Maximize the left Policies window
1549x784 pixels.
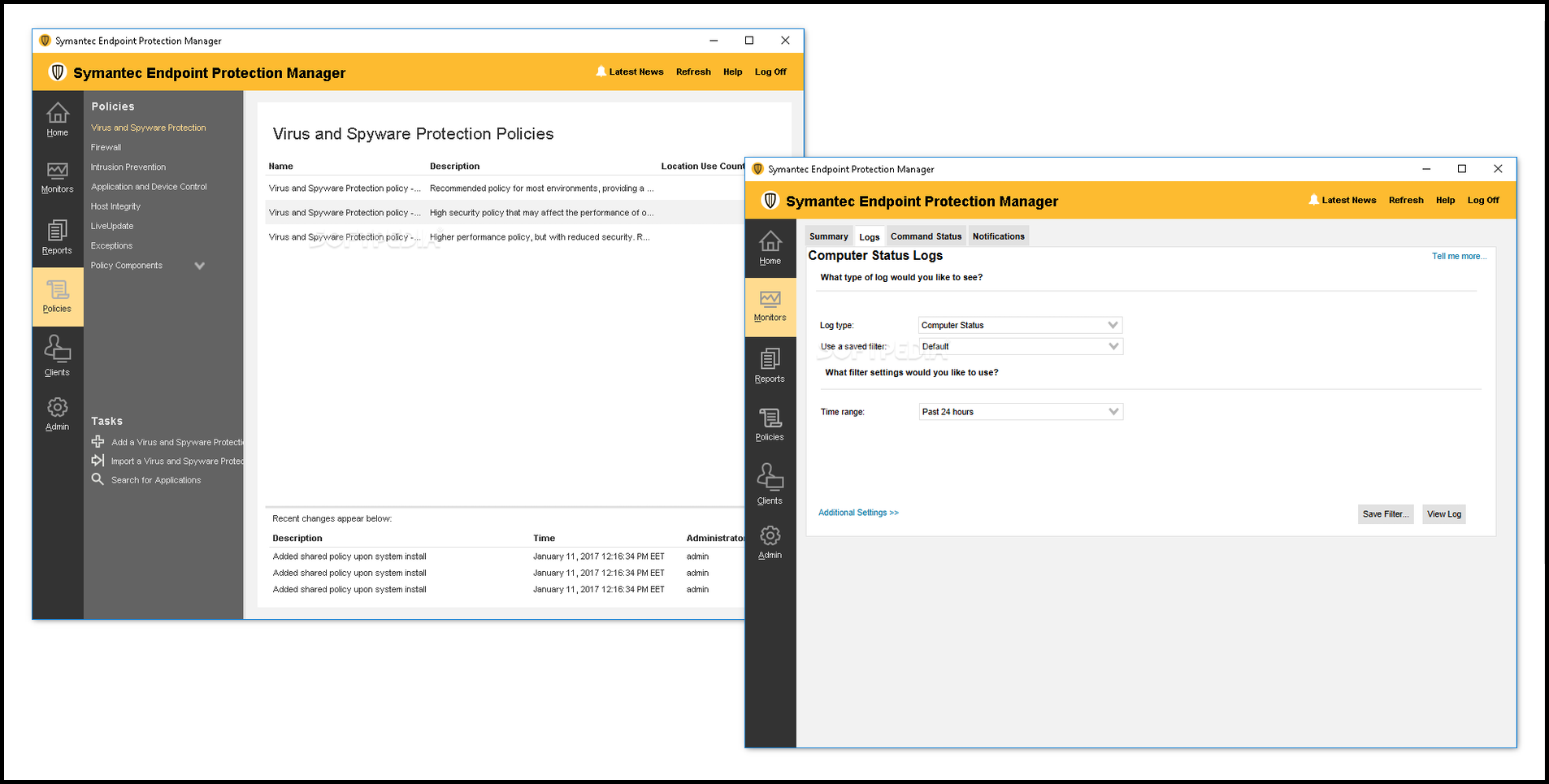click(x=749, y=41)
